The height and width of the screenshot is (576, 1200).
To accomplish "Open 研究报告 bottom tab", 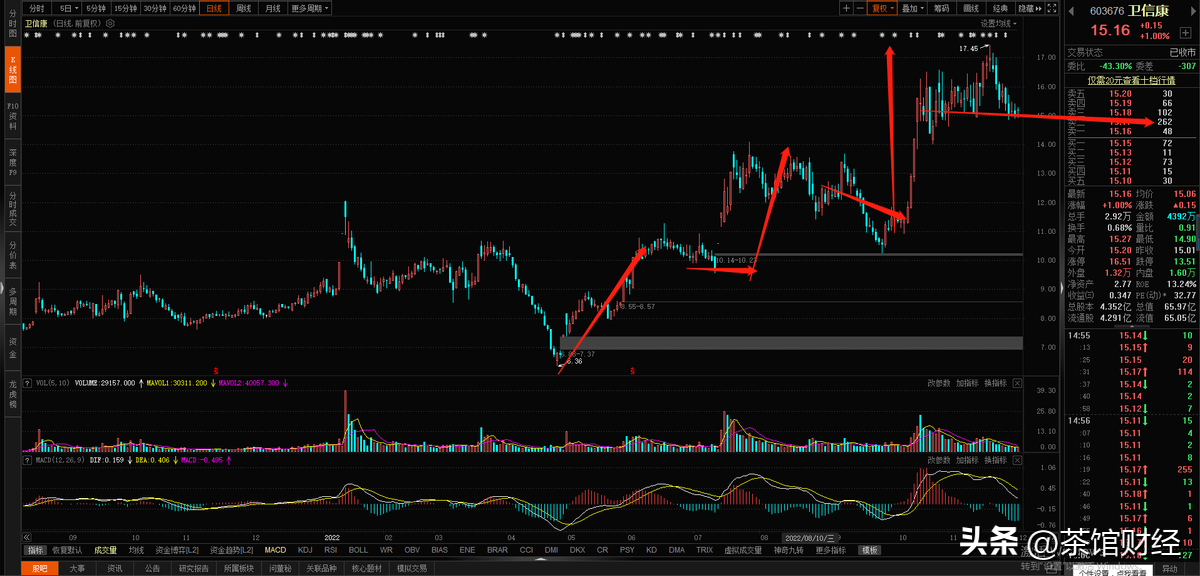I will (x=194, y=568).
